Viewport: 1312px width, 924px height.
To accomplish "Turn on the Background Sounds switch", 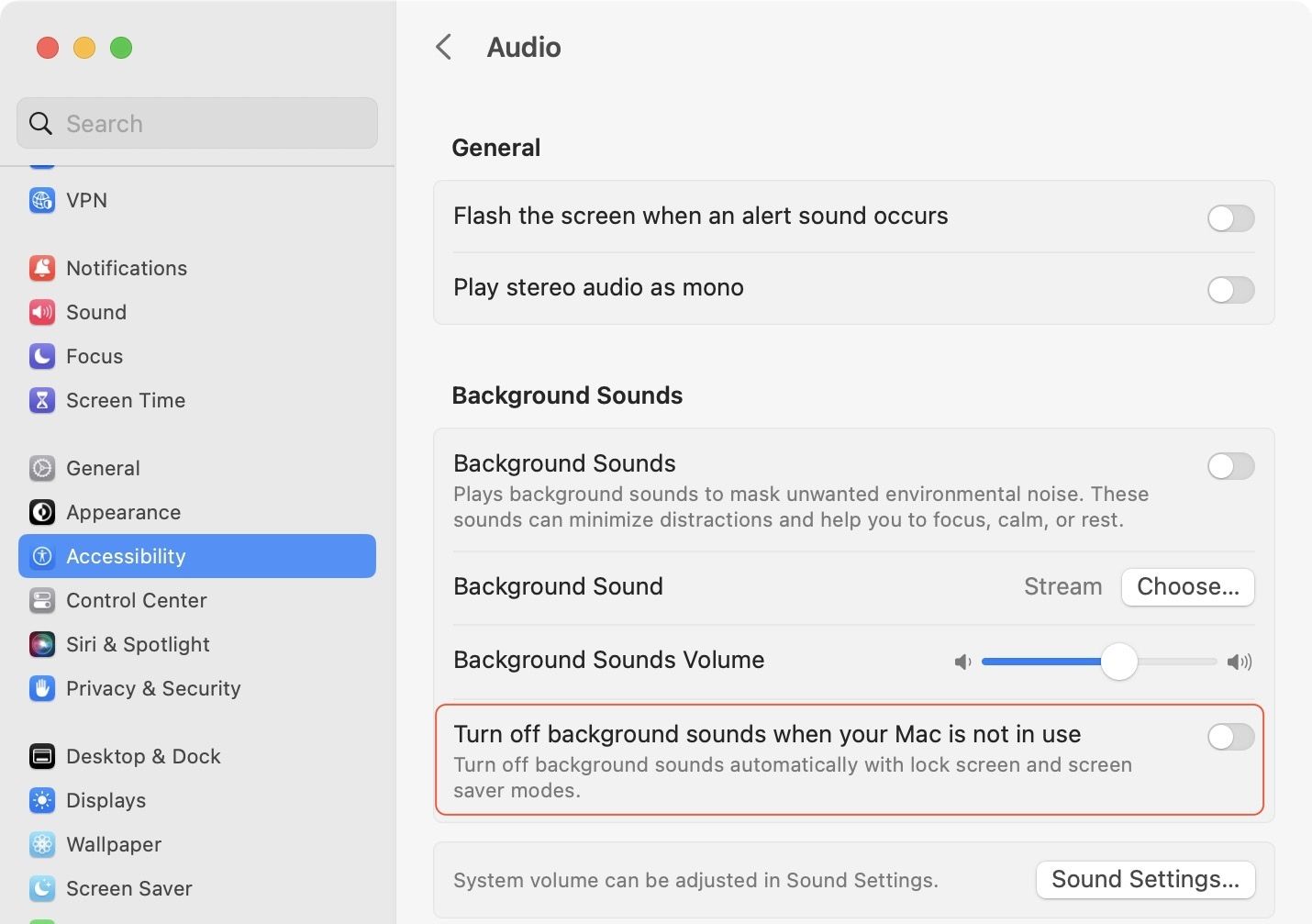I will coord(1230,466).
